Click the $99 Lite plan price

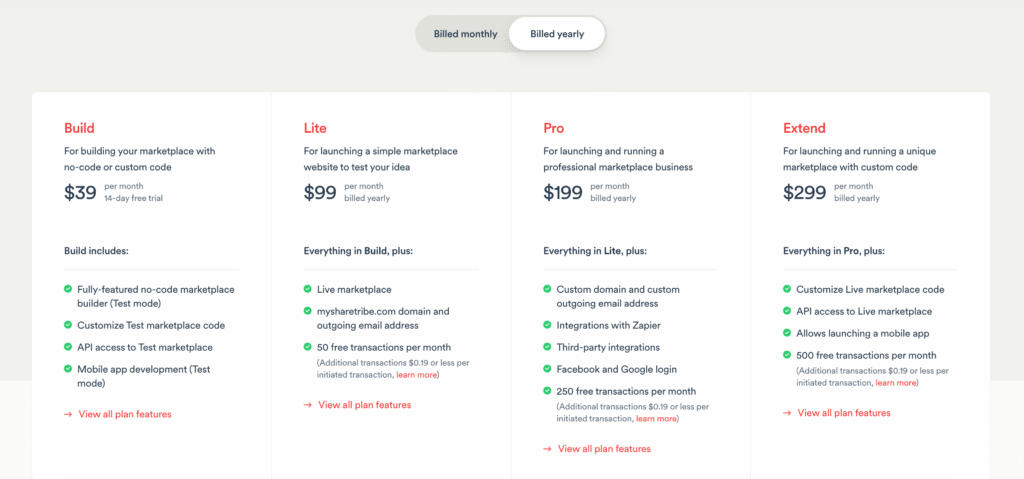tap(320, 193)
